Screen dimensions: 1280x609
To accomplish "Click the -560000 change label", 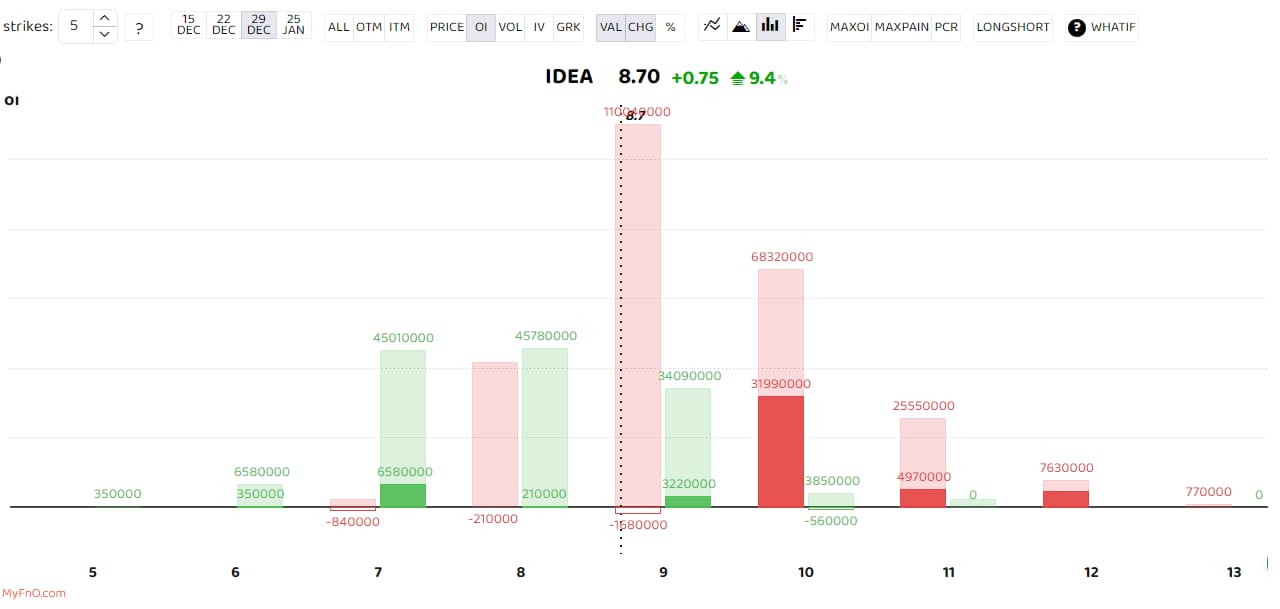I will tap(831, 521).
